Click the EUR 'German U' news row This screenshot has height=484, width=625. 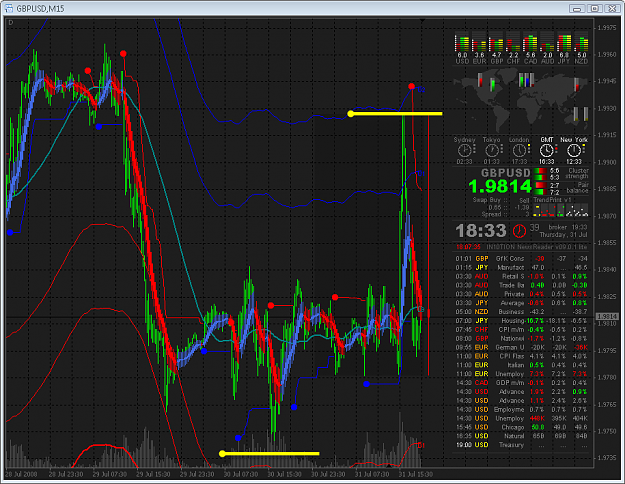point(521,347)
